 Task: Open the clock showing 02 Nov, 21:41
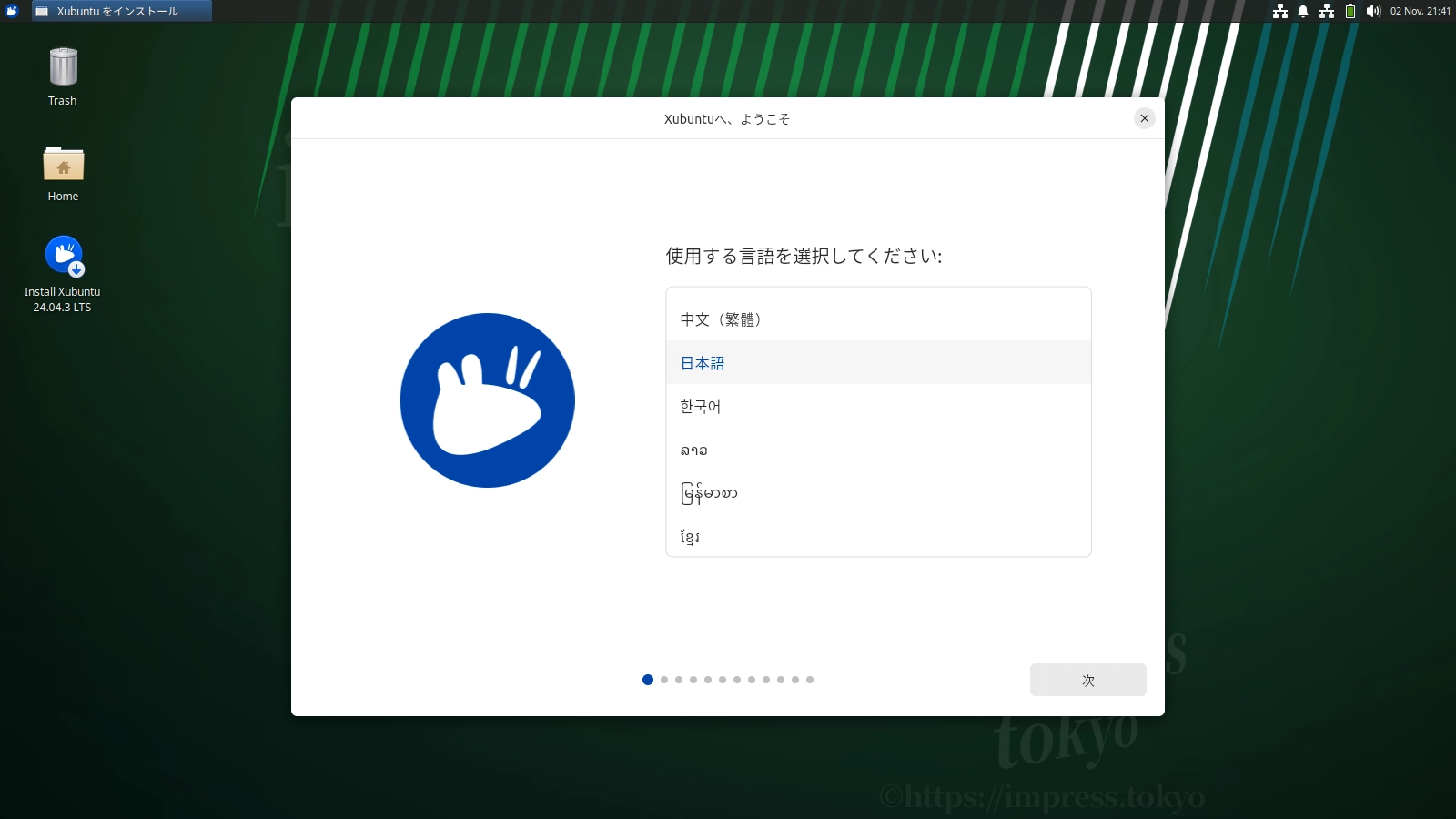tap(1420, 11)
